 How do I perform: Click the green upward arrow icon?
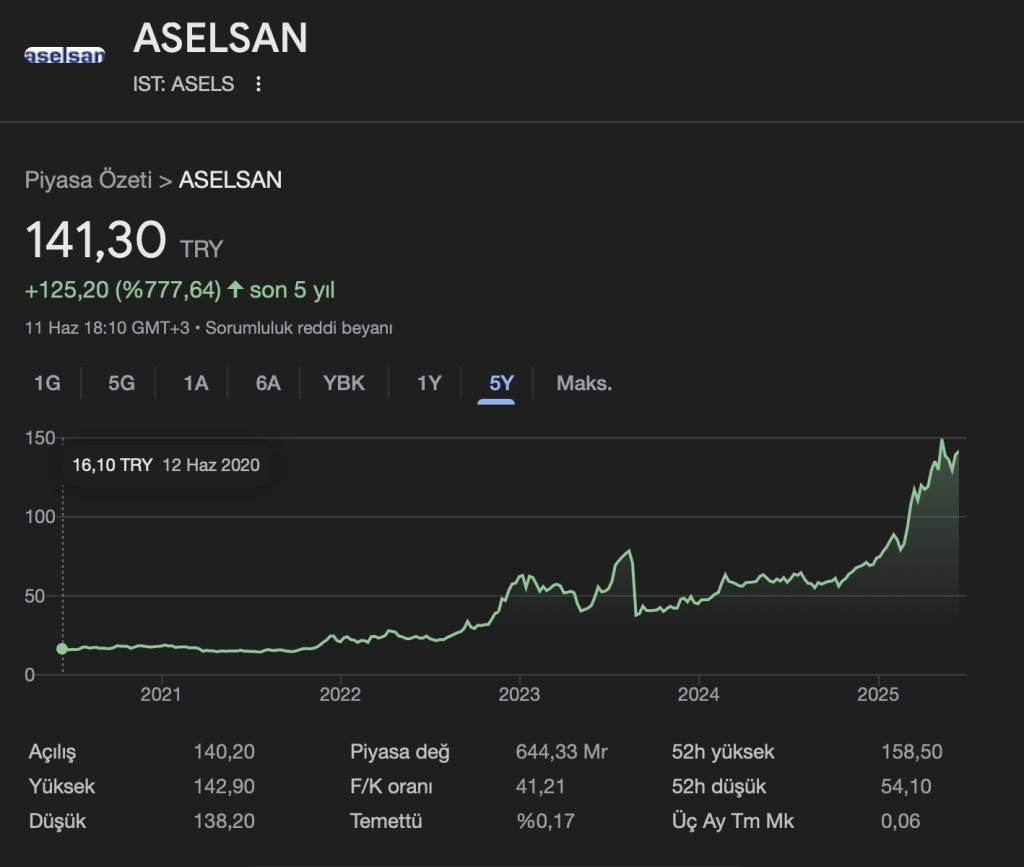coord(235,290)
